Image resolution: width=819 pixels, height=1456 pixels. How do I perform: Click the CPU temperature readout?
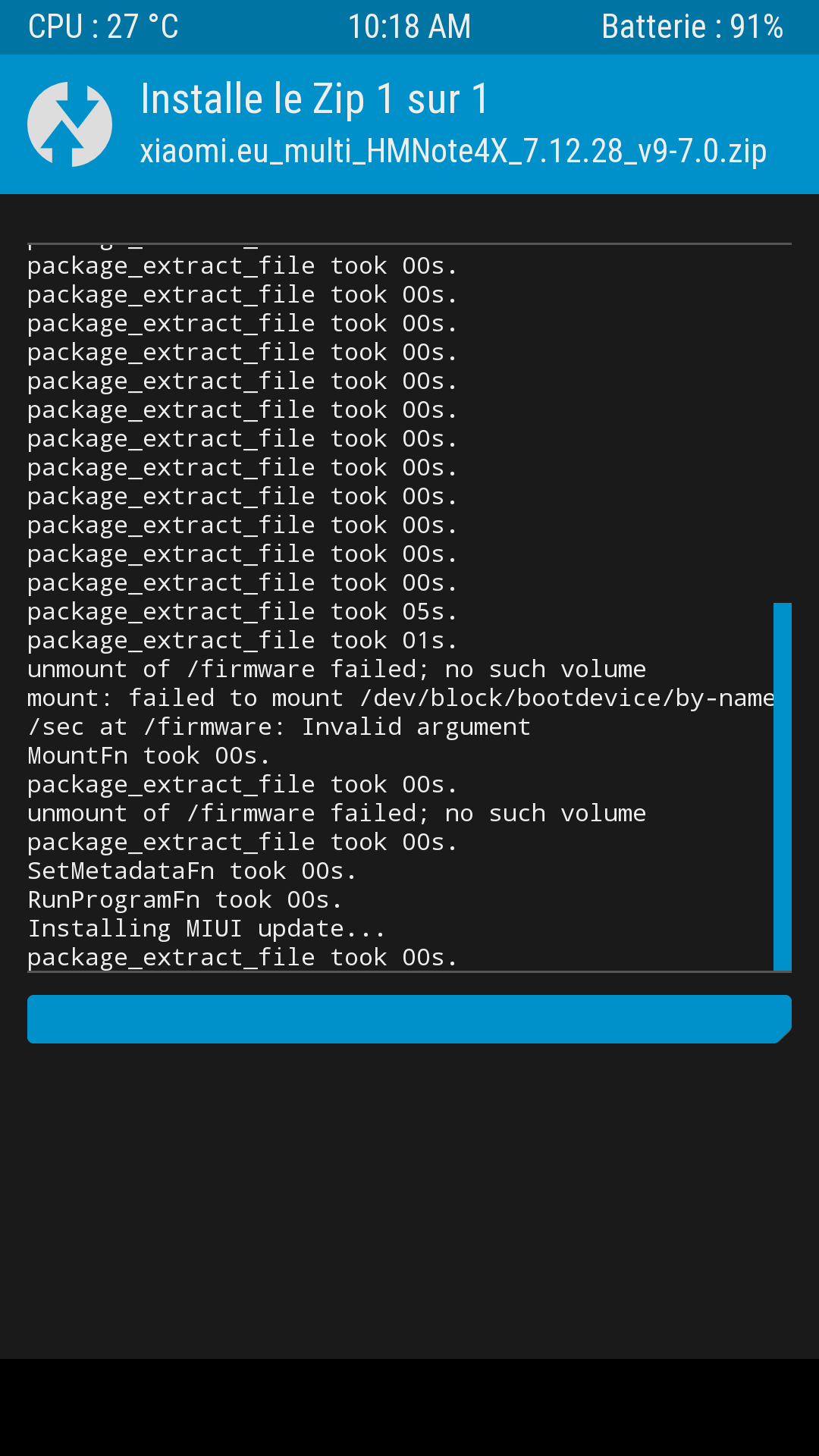[x=103, y=27]
